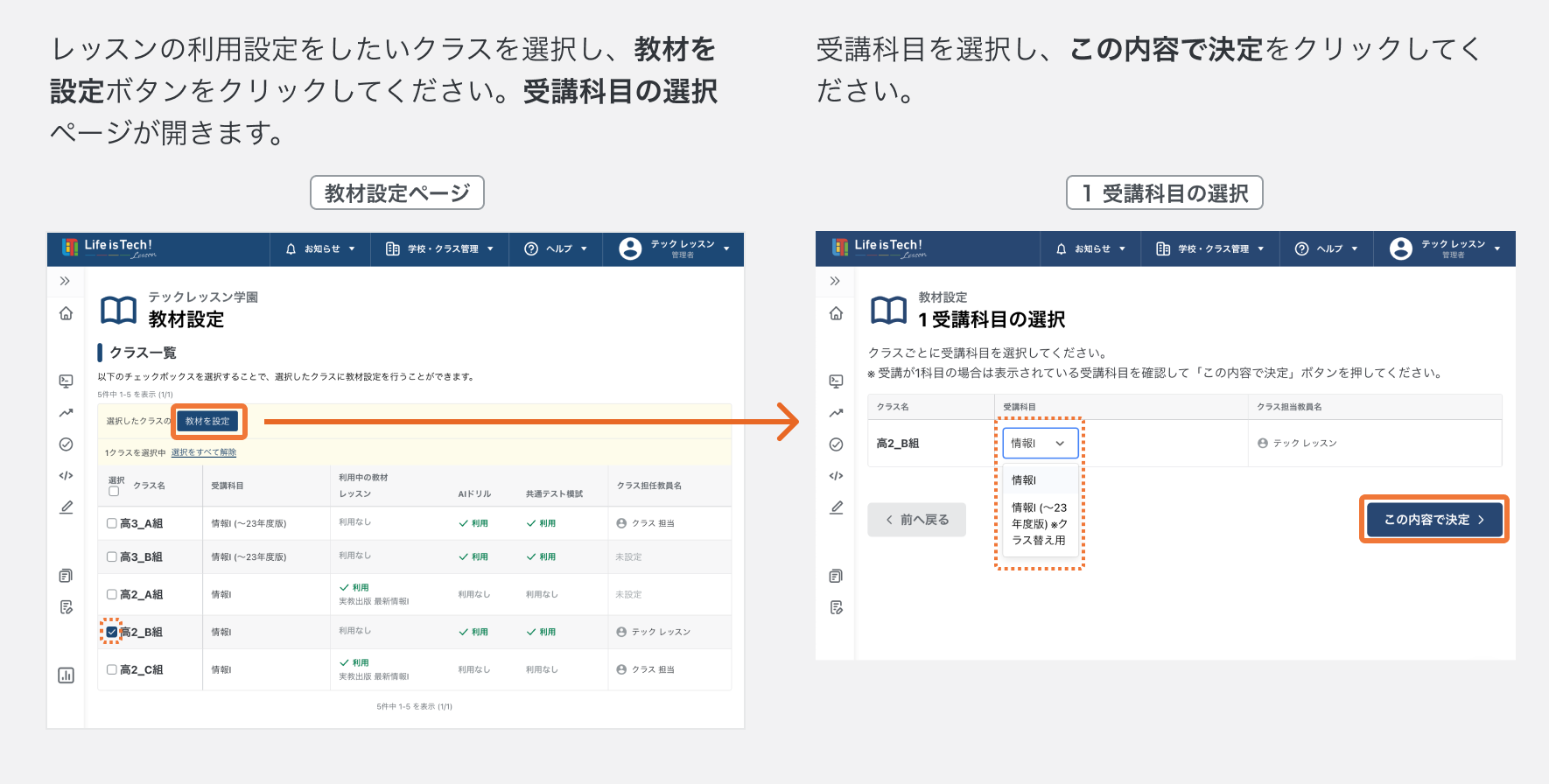This screenshot has width=1549, height=784.
Task: Open the テックレッスン user dropdown in left screenshot
Action: (x=674, y=249)
